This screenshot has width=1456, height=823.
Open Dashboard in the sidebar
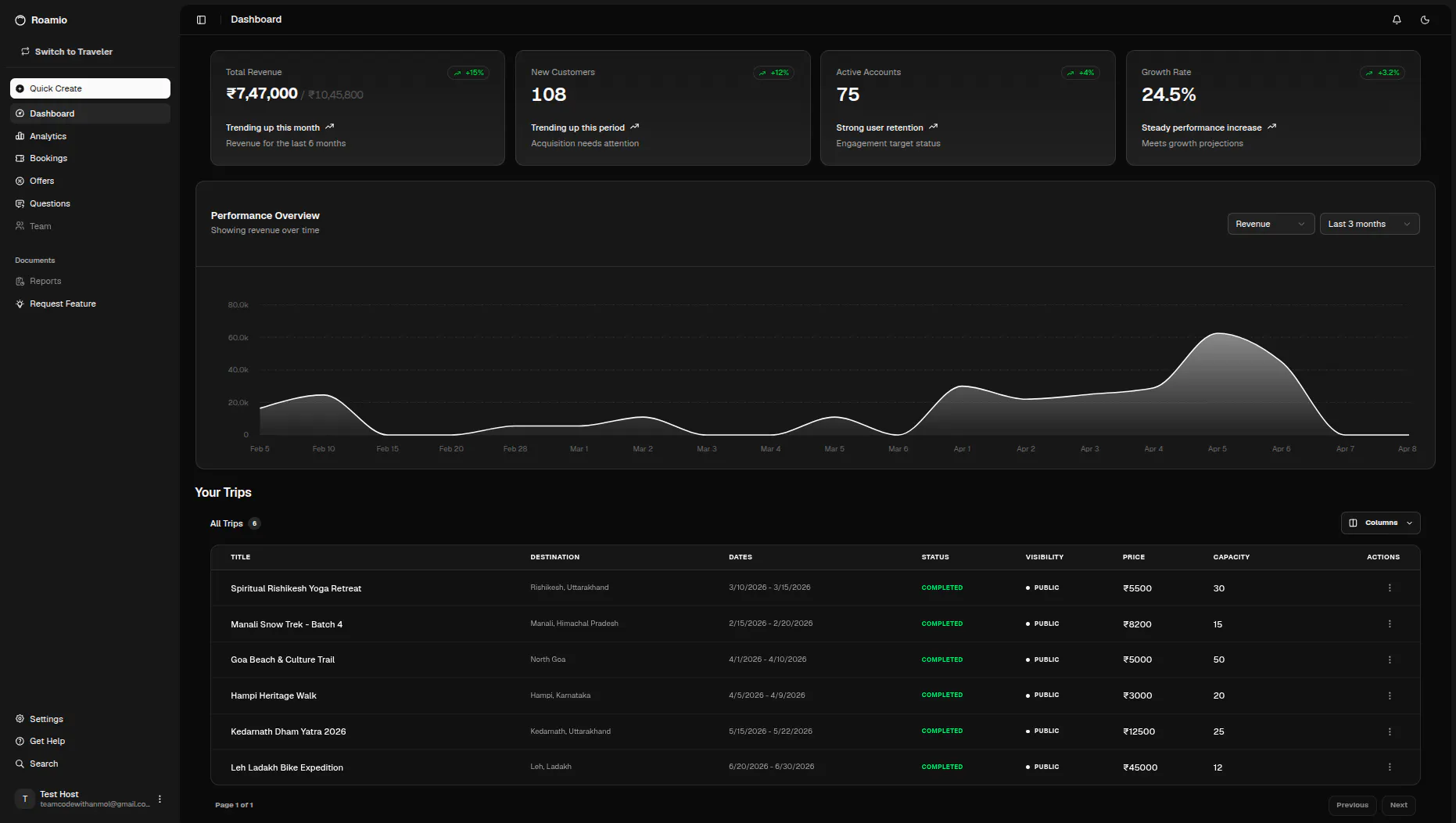tap(90, 113)
